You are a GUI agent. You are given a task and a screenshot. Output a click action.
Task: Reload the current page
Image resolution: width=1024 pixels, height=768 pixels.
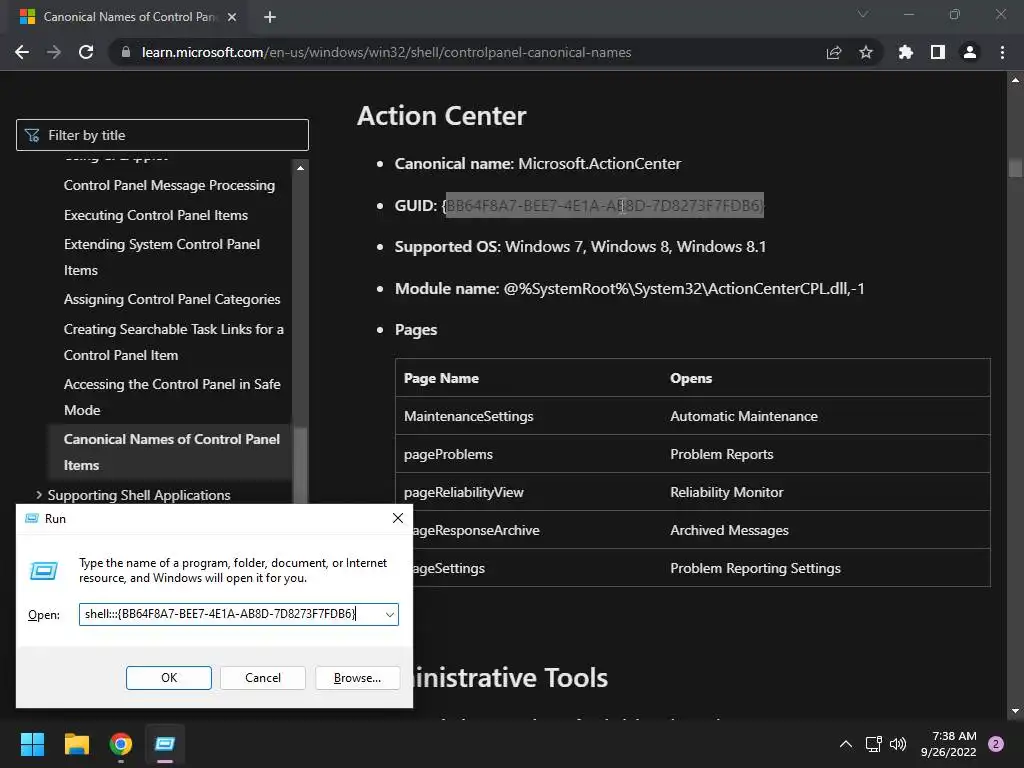pyautogui.click(x=86, y=52)
